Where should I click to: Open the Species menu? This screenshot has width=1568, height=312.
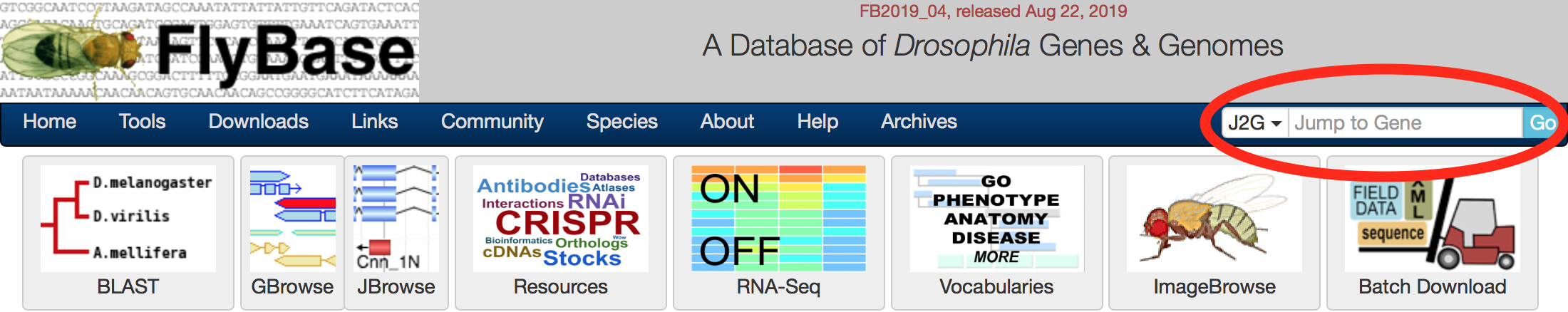pos(622,122)
